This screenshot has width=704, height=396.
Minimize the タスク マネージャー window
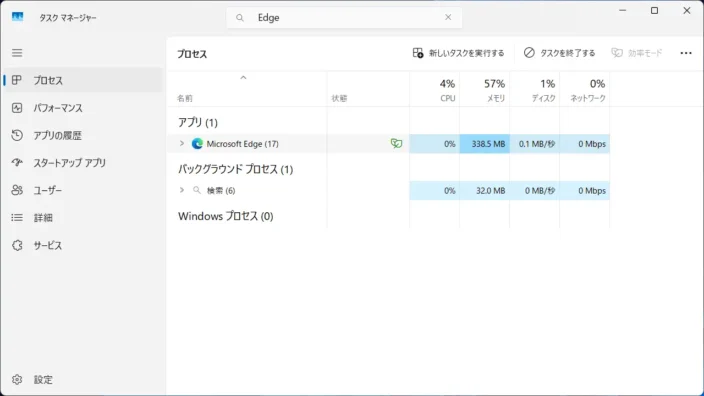pos(622,10)
